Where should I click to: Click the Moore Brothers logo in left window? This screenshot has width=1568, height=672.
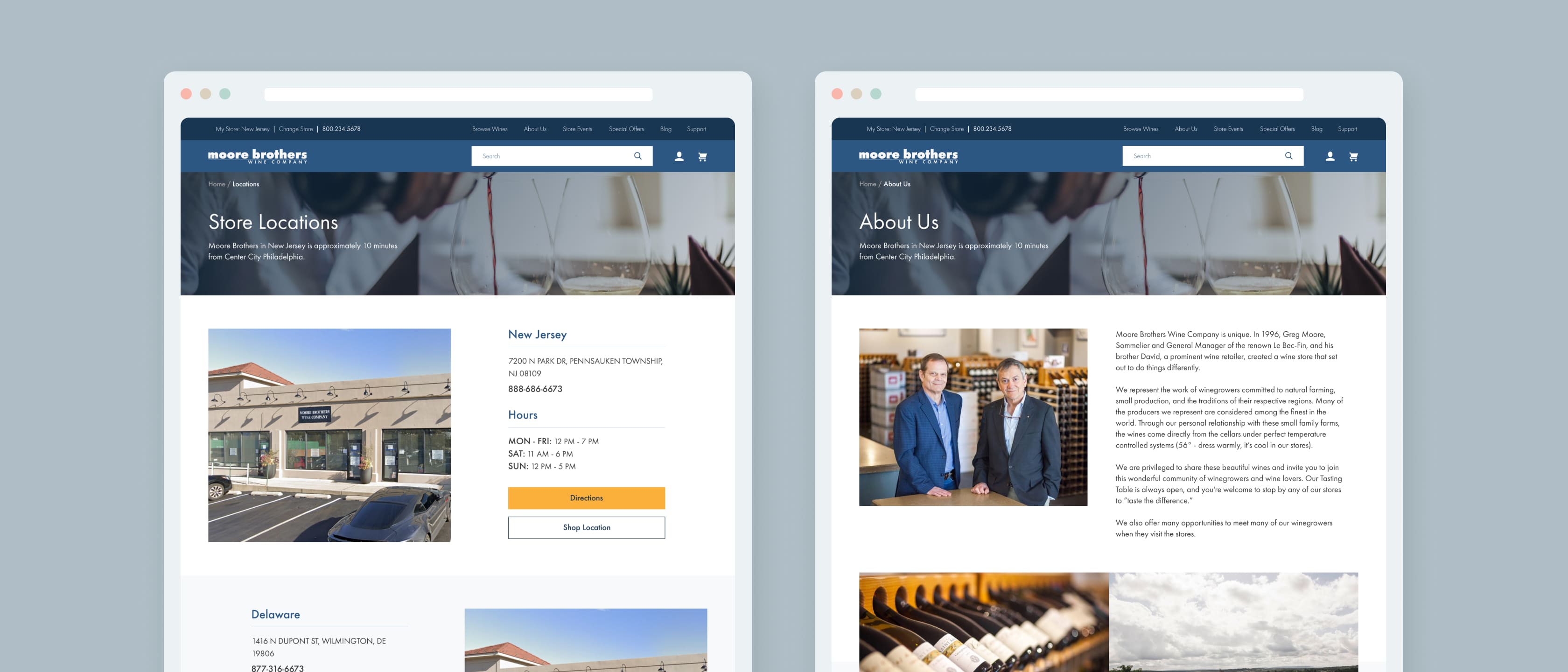257,156
